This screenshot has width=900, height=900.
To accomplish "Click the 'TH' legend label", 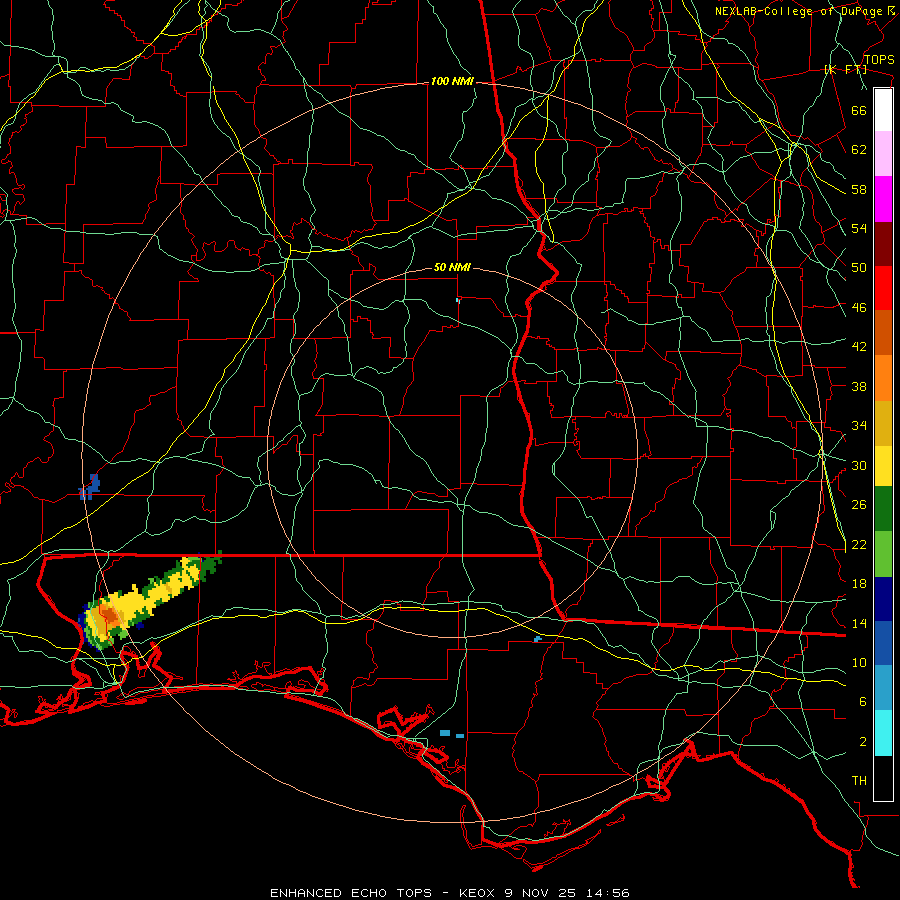I will click(x=859, y=781).
